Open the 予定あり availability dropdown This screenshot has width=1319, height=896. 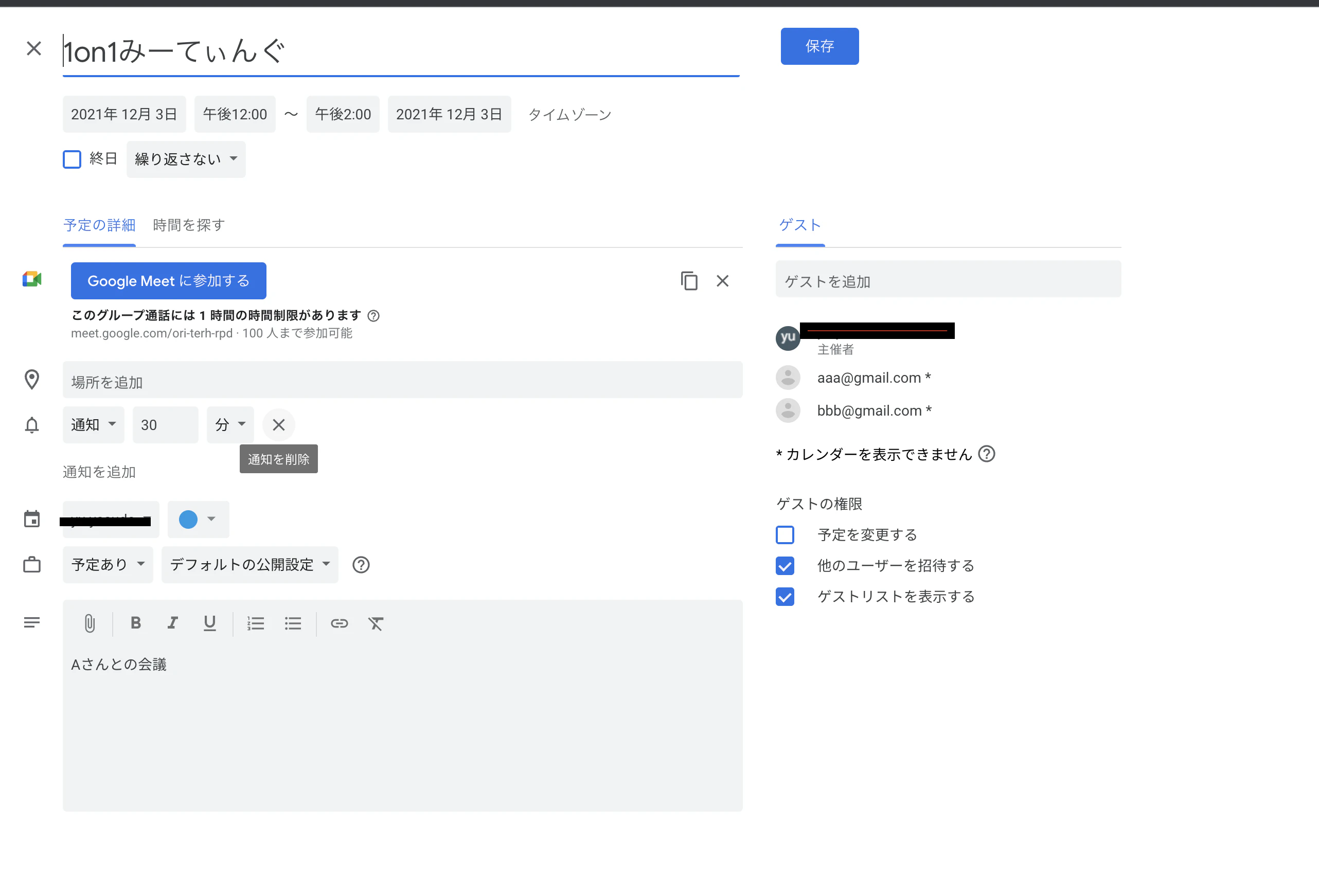(108, 565)
